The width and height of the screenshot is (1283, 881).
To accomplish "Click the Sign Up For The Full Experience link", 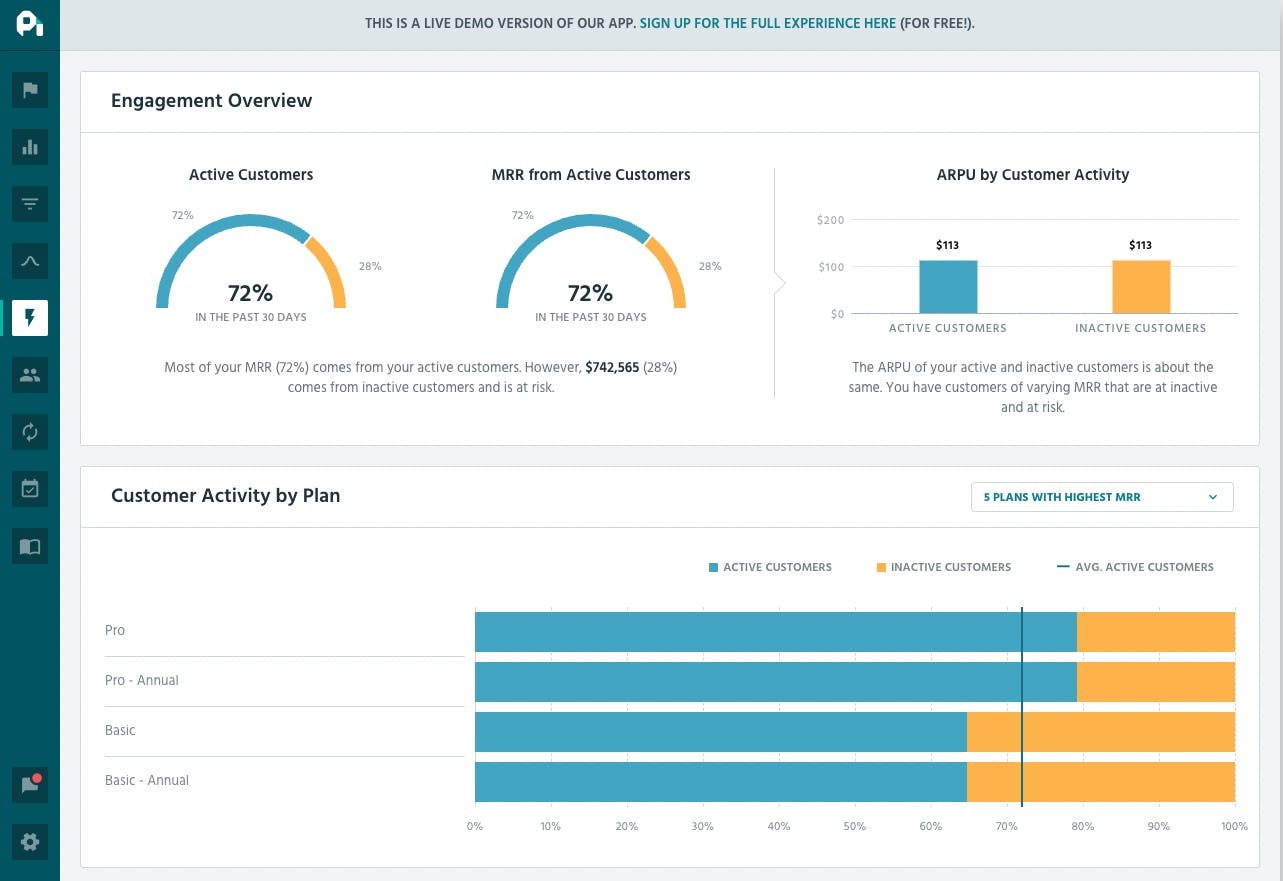I will point(767,23).
